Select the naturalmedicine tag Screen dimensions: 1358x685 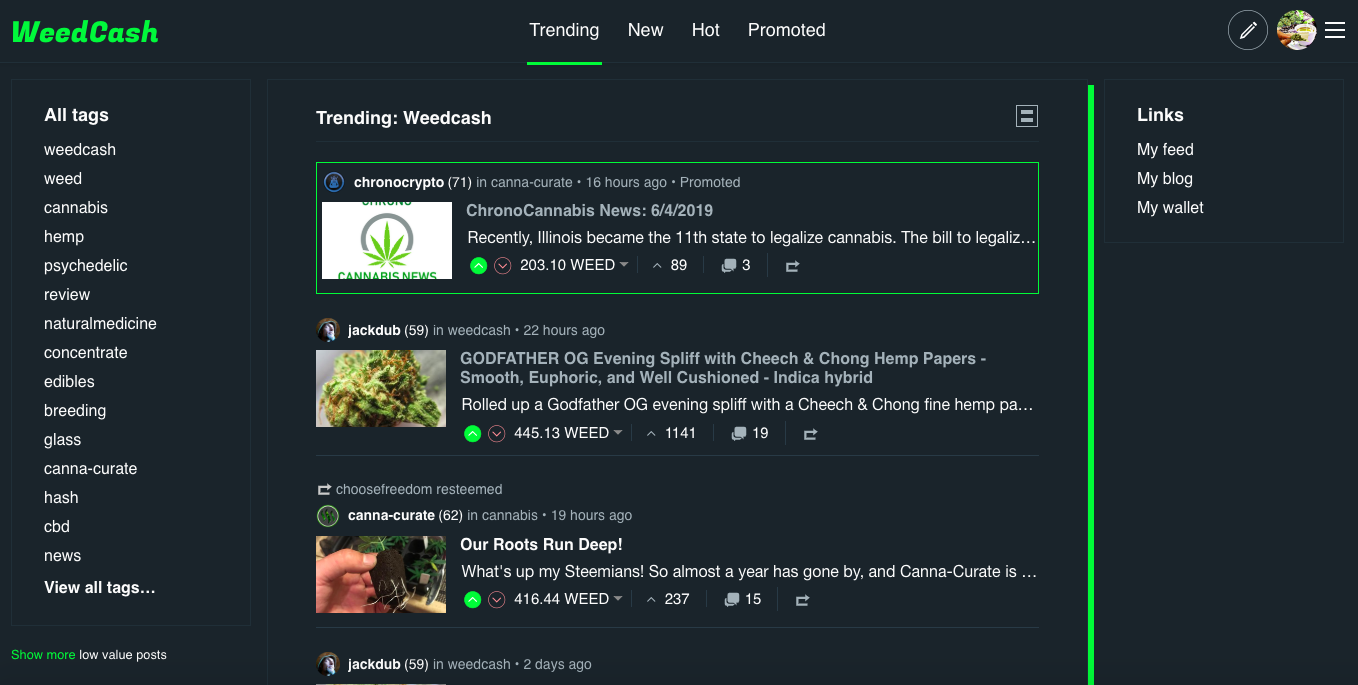pyautogui.click(x=100, y=324)
